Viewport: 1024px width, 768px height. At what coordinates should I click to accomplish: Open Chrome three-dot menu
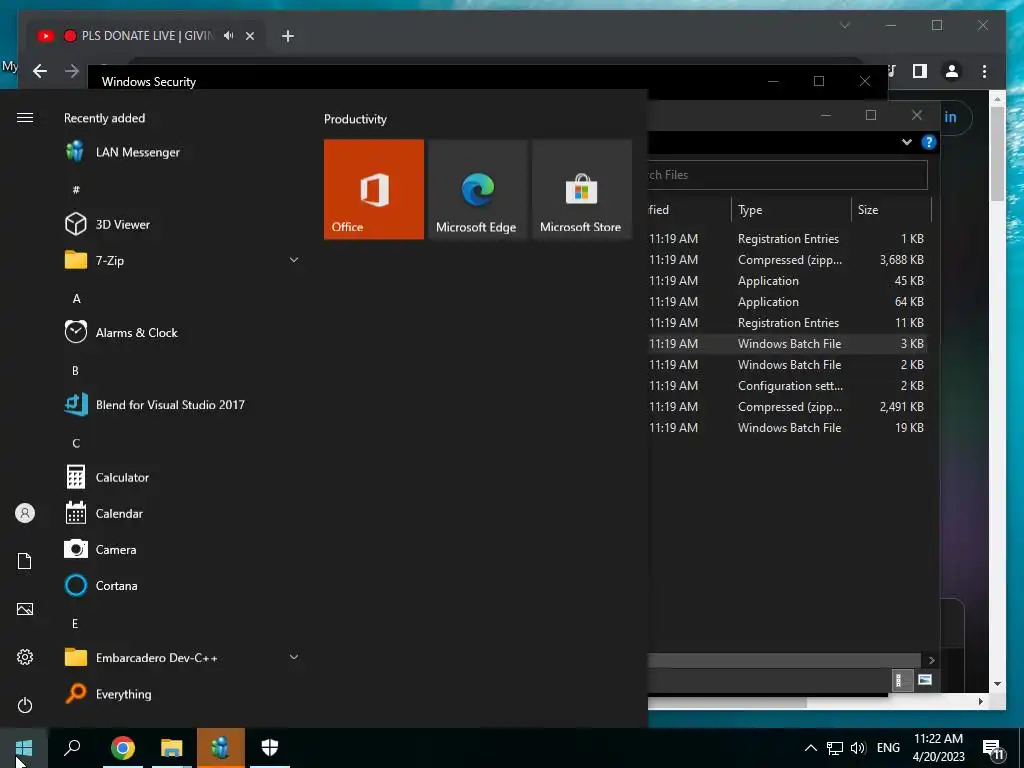pos(984,71)
